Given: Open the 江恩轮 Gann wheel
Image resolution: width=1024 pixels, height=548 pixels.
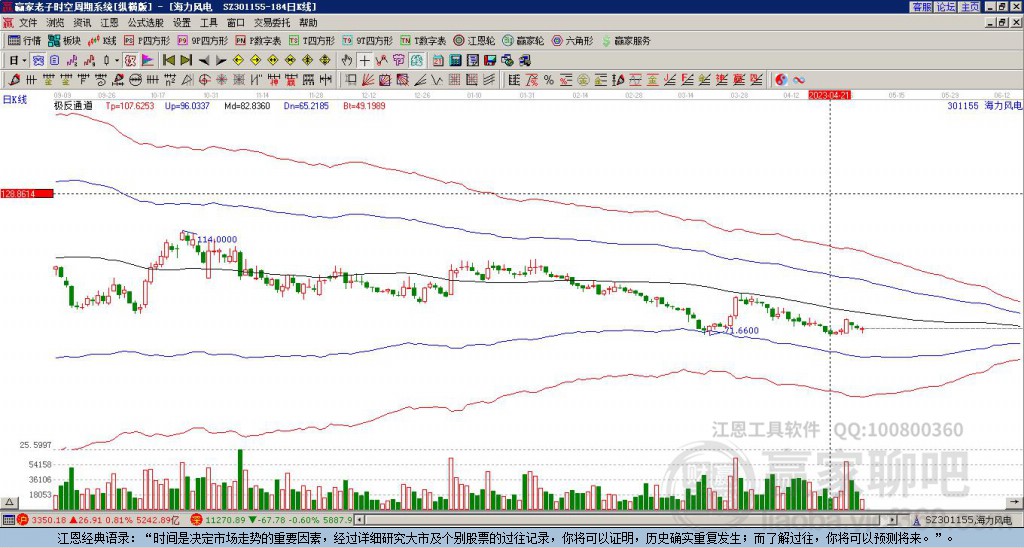Looking at the screenshot, I should 474,40.
